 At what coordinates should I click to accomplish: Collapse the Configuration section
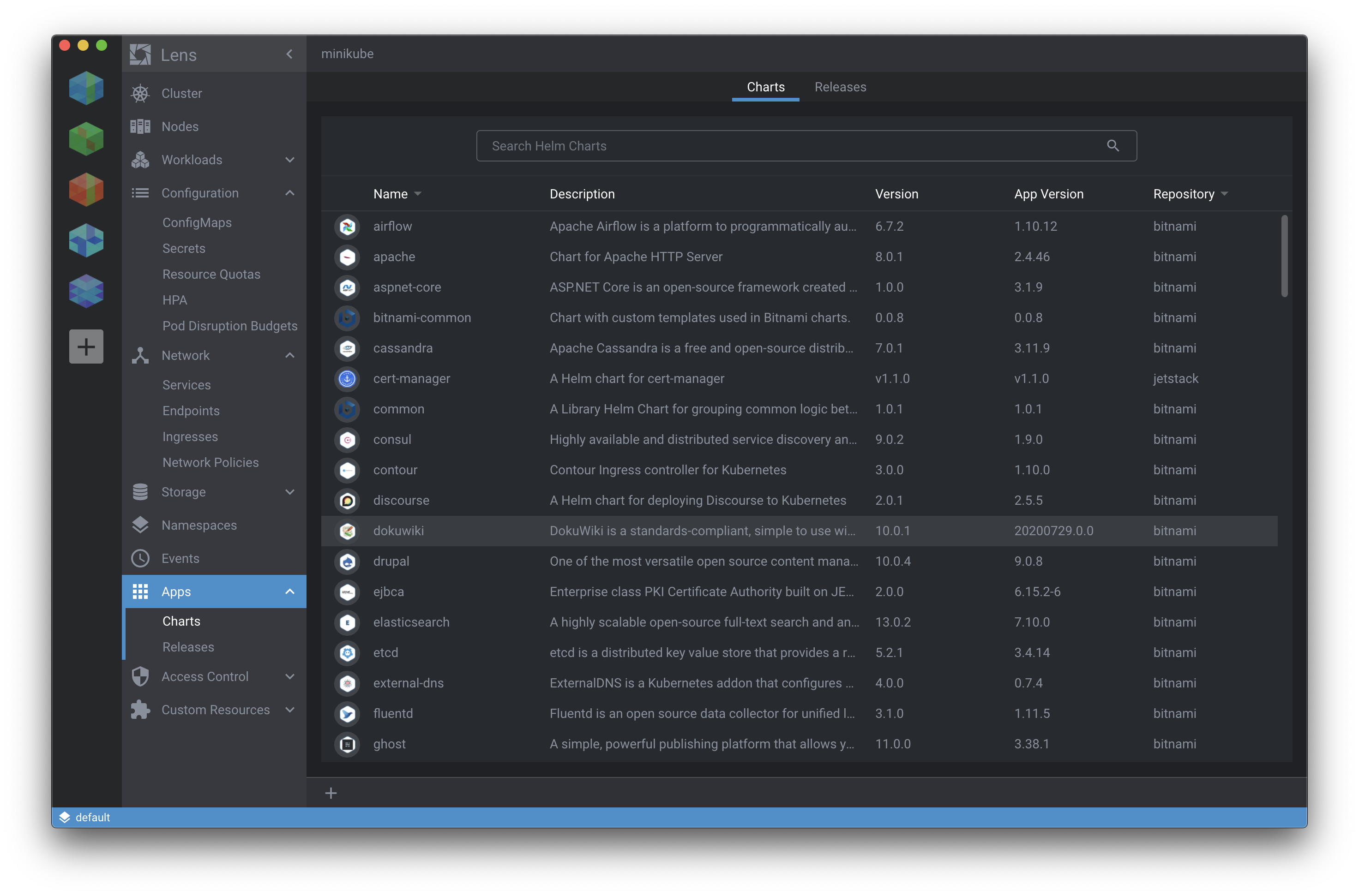click(x=290, y=193)
